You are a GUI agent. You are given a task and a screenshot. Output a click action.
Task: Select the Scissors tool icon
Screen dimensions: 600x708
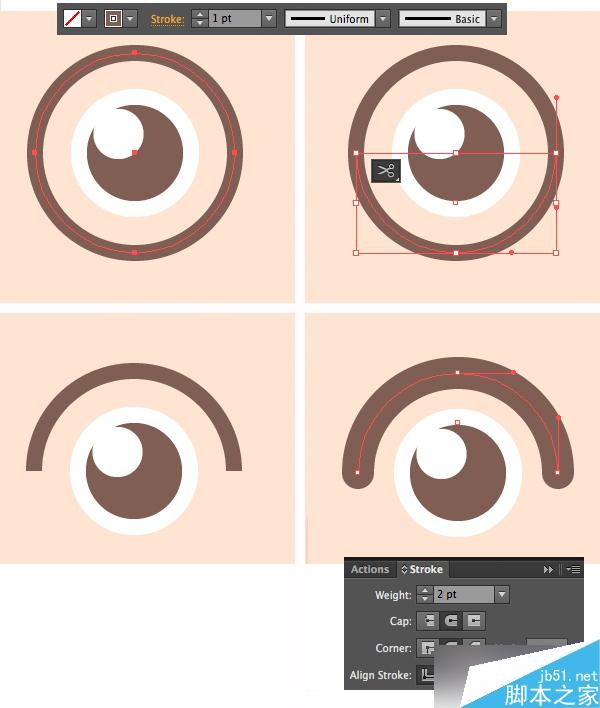[x=386, y=171]
